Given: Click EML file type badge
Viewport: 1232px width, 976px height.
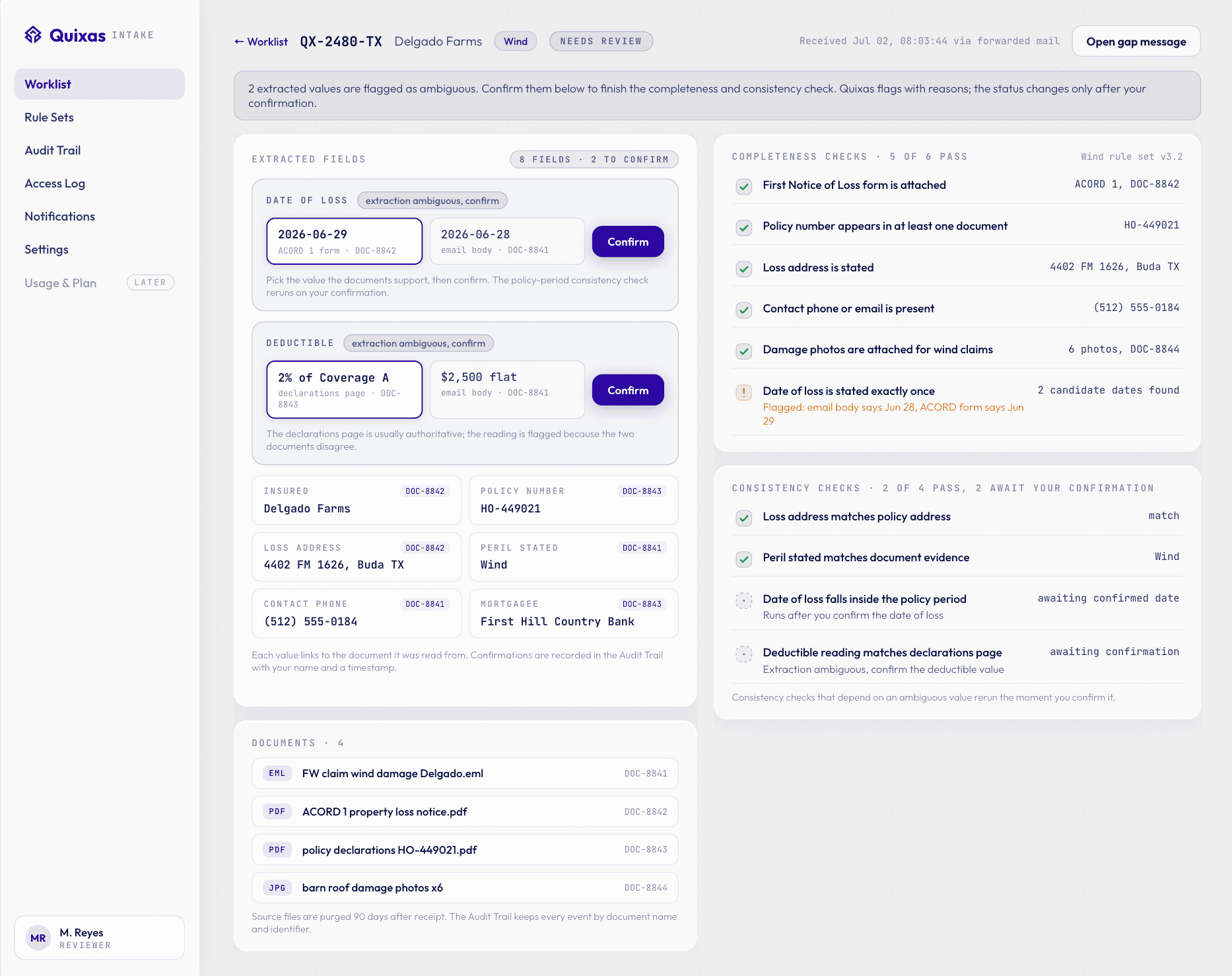Looking at the screenshot, I should point(277,773).
